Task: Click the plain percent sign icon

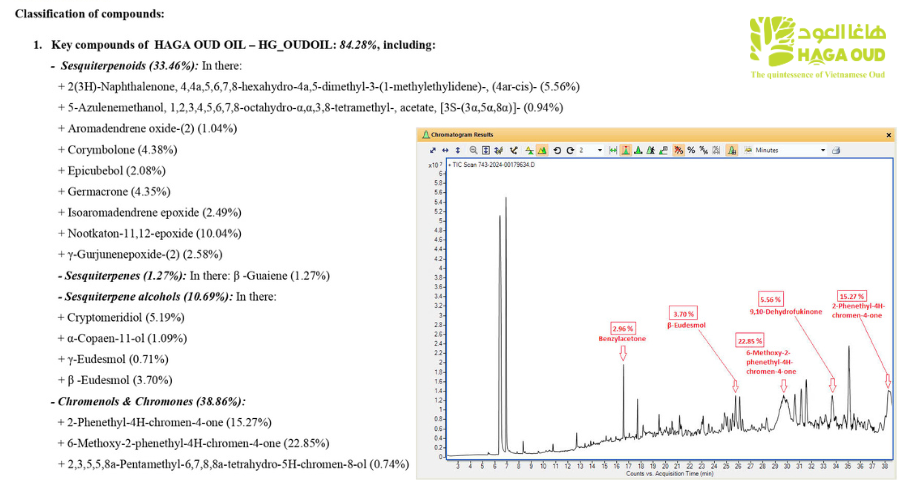Action: click(x=691, y=150)
